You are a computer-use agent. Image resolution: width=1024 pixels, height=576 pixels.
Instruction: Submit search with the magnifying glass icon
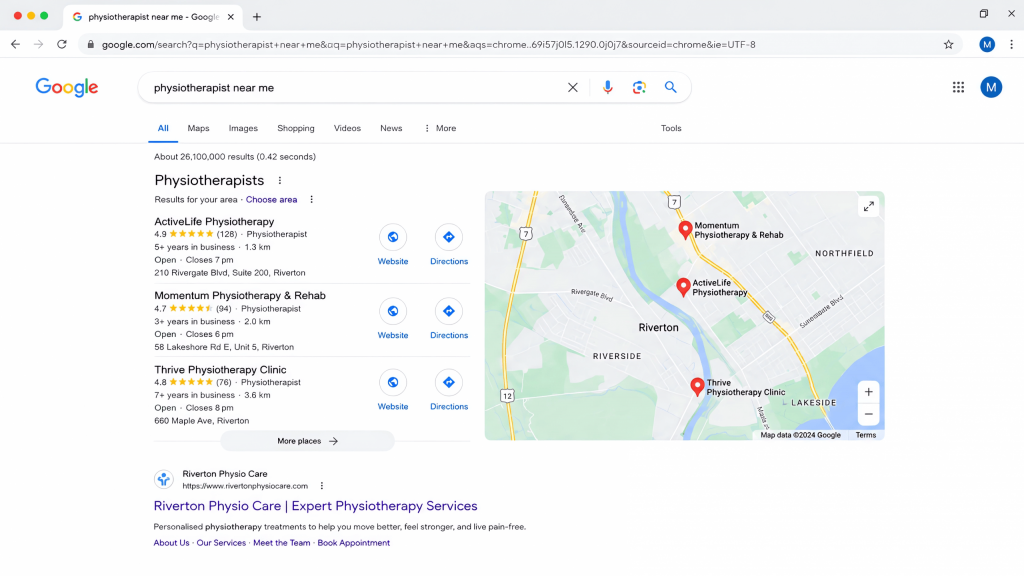[x=671, y=87]
